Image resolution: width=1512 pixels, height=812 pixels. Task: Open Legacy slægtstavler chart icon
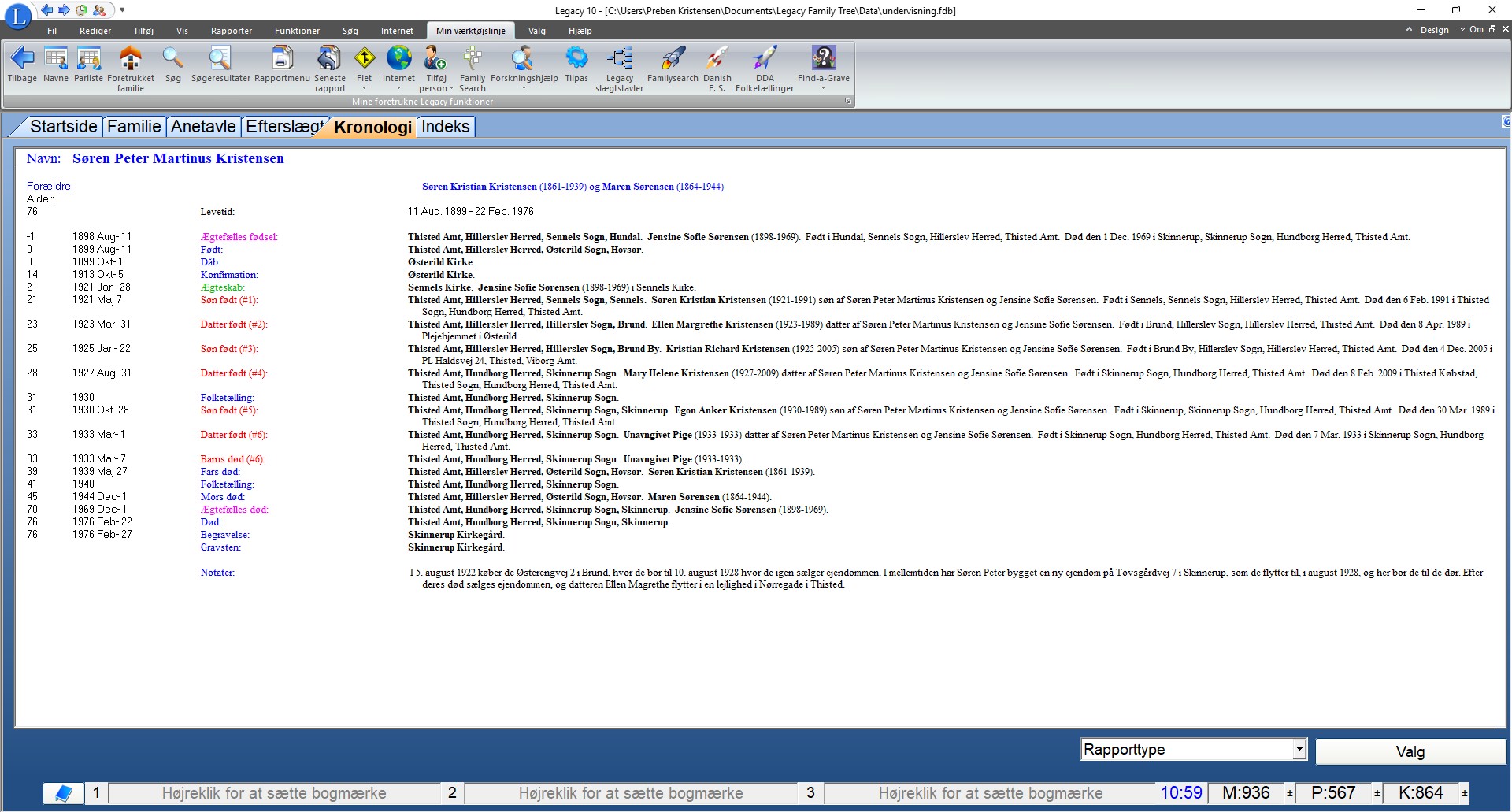(619, 59)
